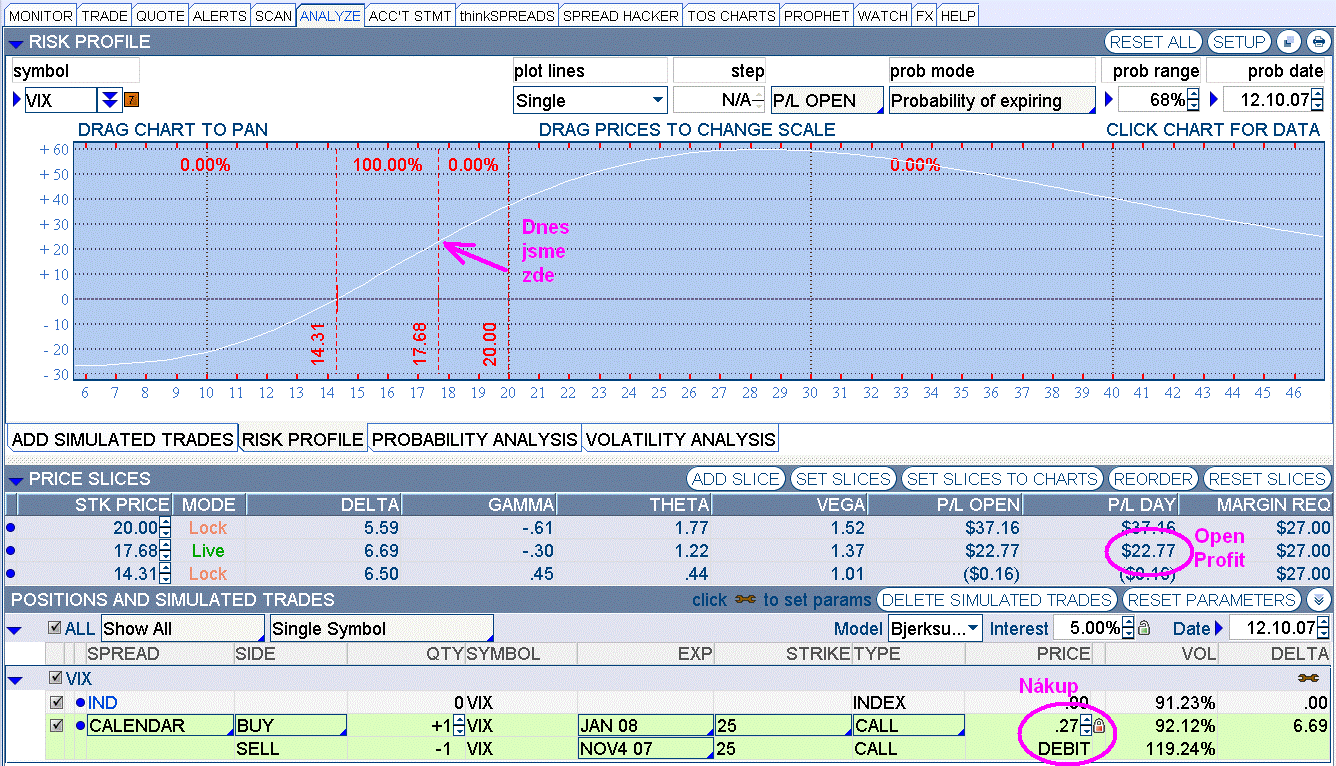1336x766 pixels.
Task: Click the blue dot on 14.31 price slice
Action: 11,573
